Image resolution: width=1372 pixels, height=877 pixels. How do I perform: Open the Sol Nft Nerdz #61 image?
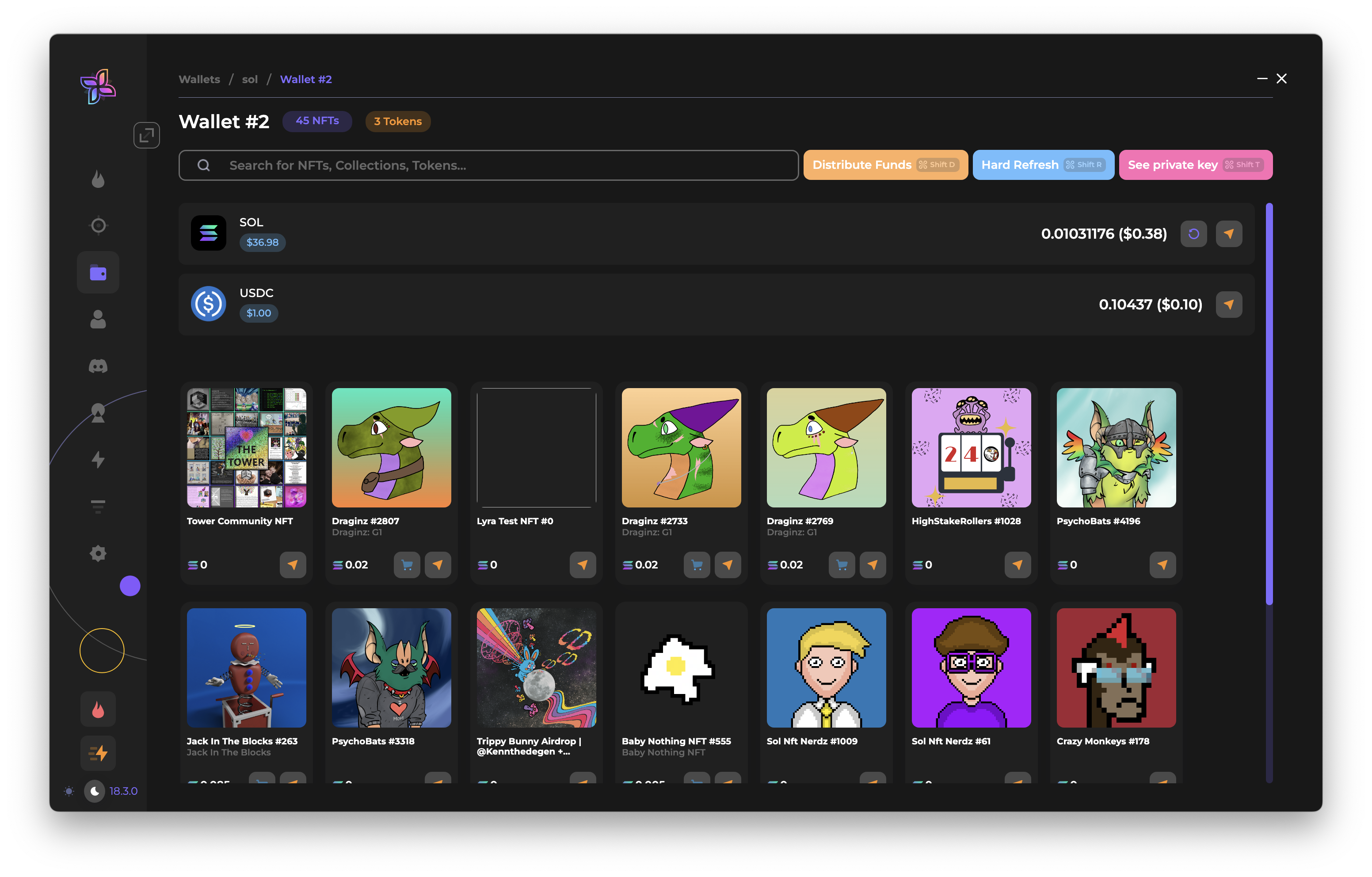[971, 667]
